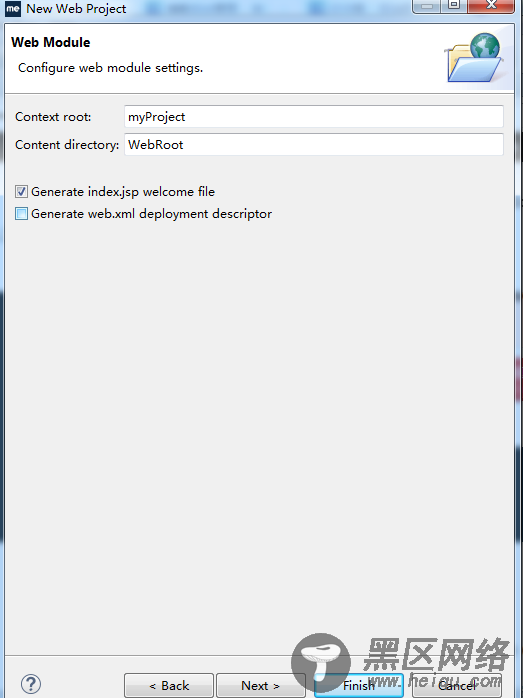523x698 pixels.
Task: Click the mushroom watermark logo
Action: pos(321,662)
